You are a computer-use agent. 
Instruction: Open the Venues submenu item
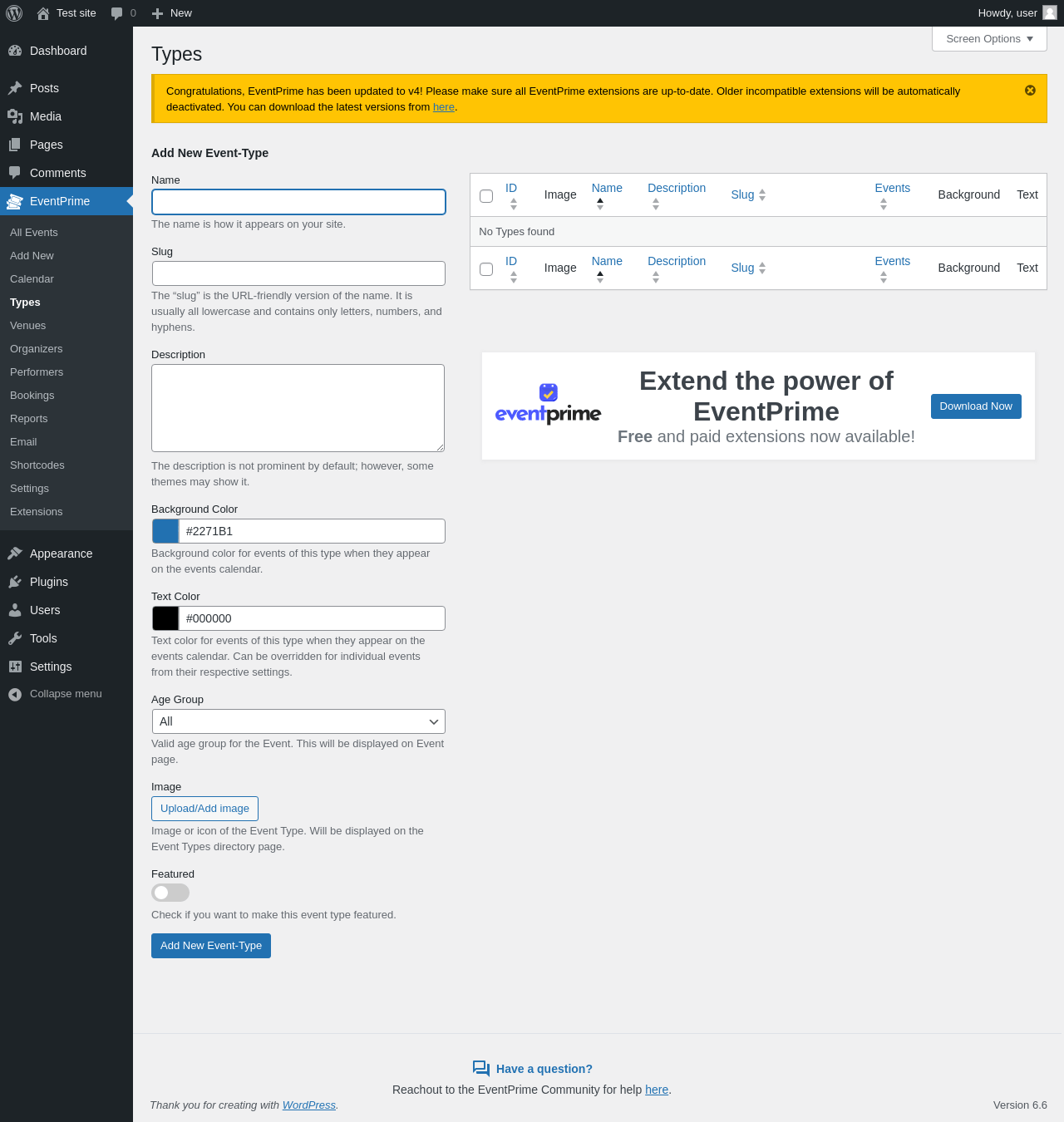(28, 326)
